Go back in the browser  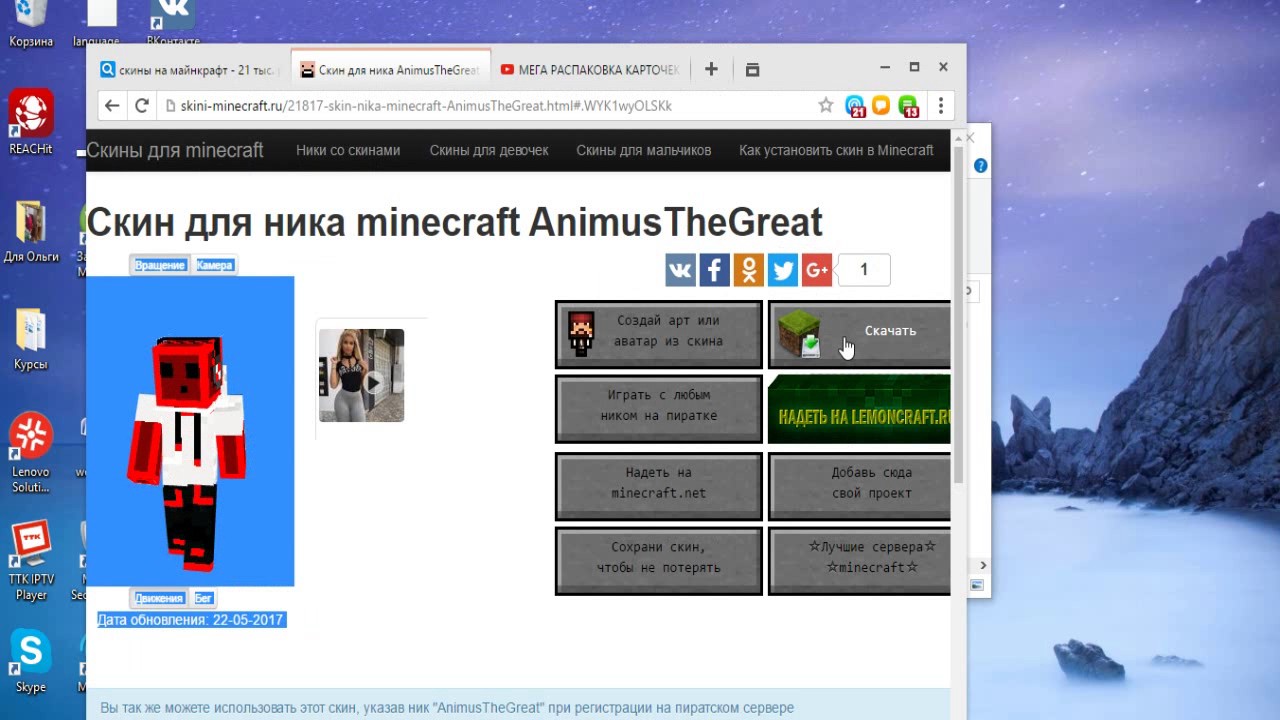pos(112,105)
